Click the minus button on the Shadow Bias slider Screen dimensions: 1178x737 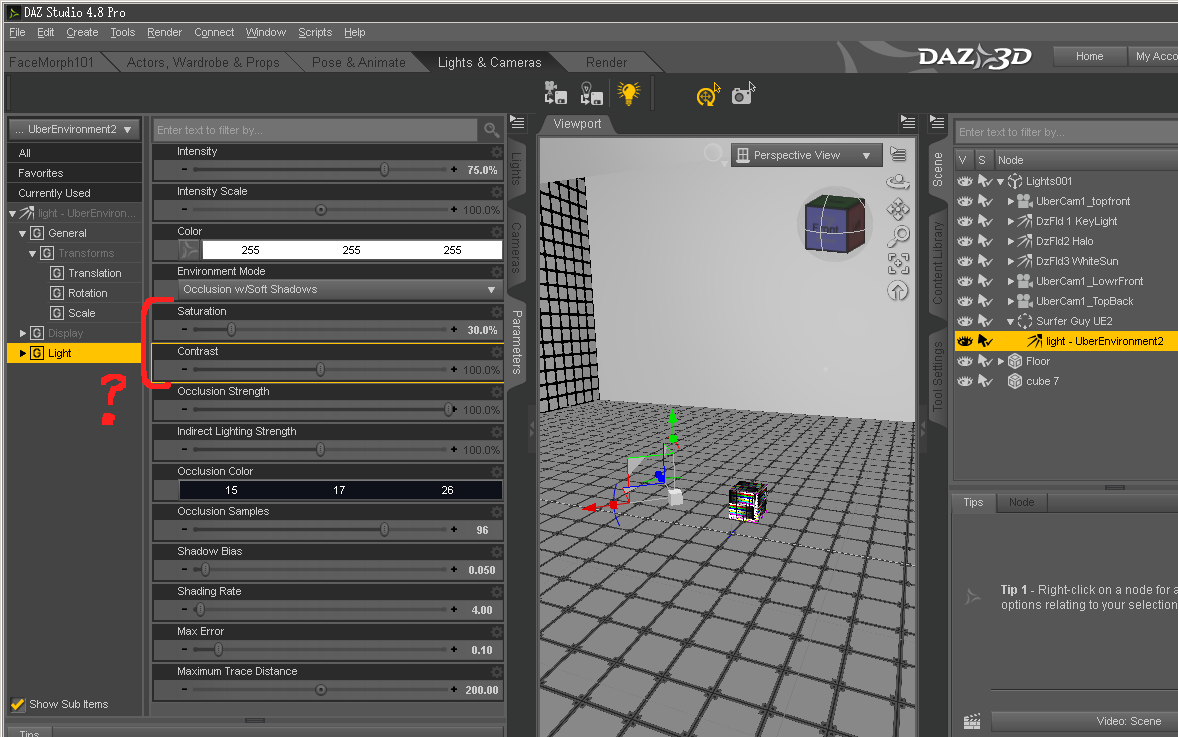(185, 569)
